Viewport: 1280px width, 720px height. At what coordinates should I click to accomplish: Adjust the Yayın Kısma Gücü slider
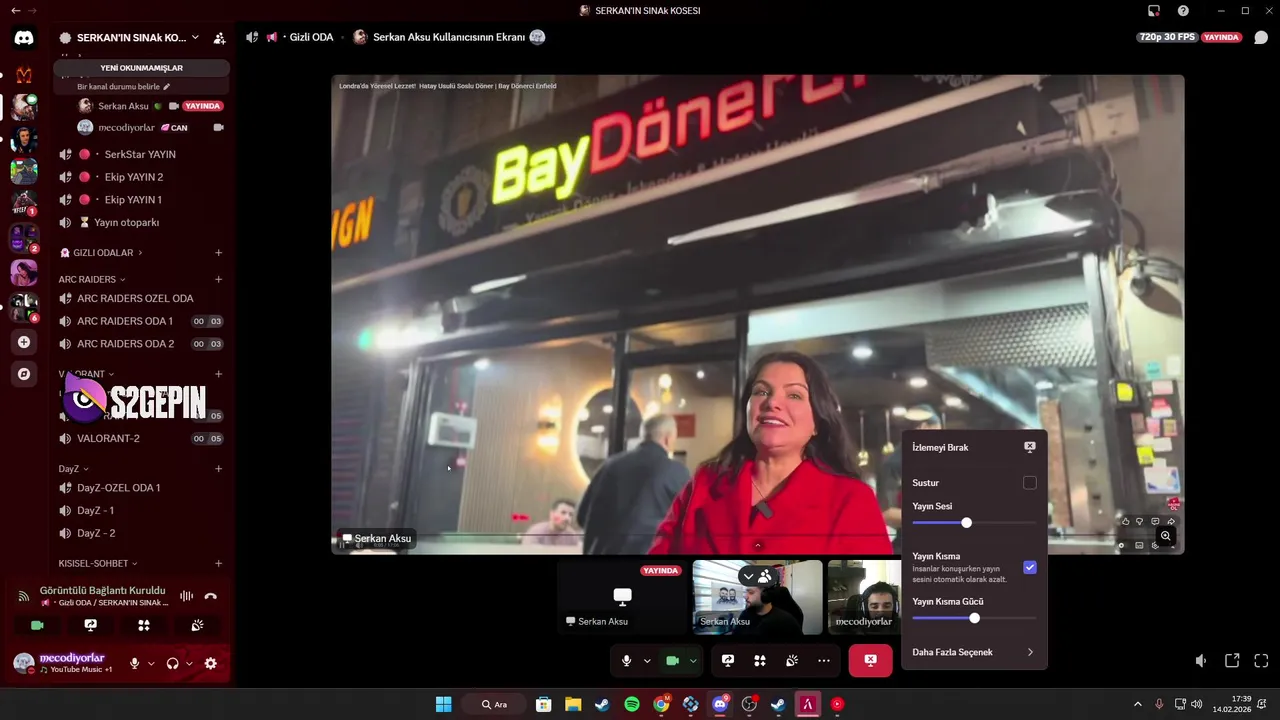point(974,618)
